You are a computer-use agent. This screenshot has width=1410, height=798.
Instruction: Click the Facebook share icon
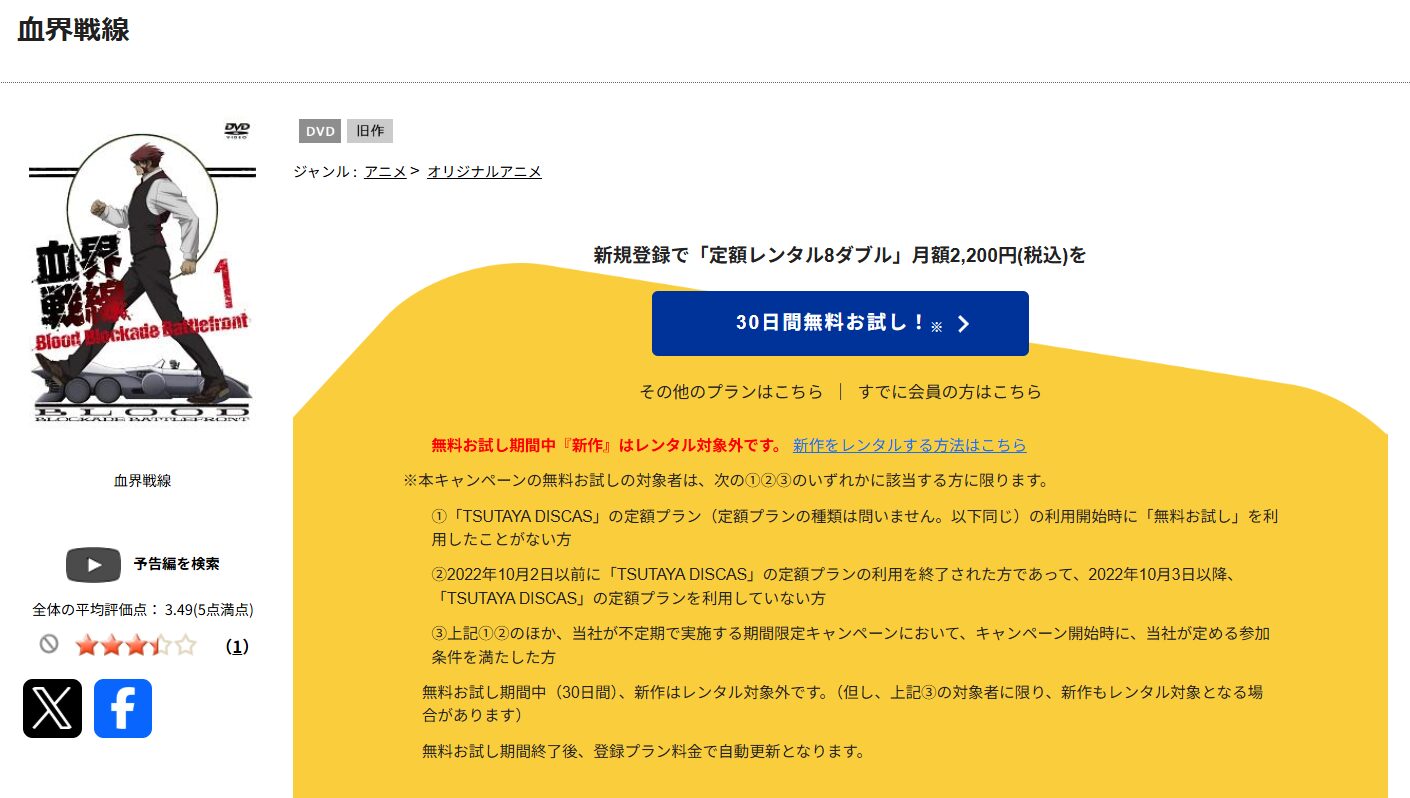[123, 708]
